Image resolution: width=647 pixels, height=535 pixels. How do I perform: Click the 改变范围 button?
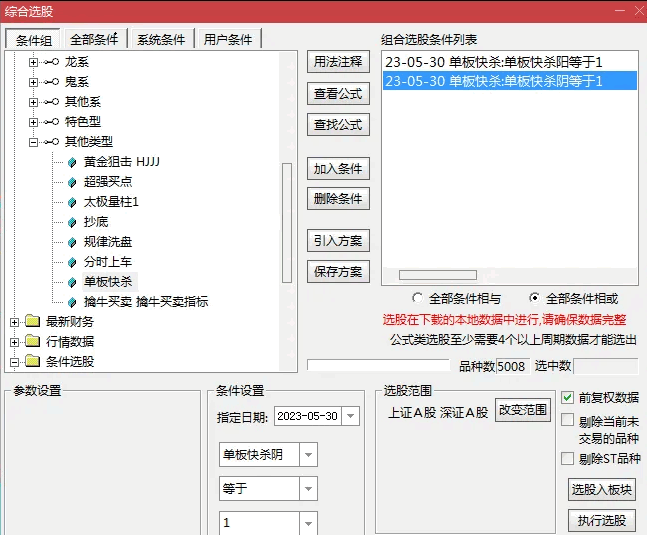[x=523, y=410]
